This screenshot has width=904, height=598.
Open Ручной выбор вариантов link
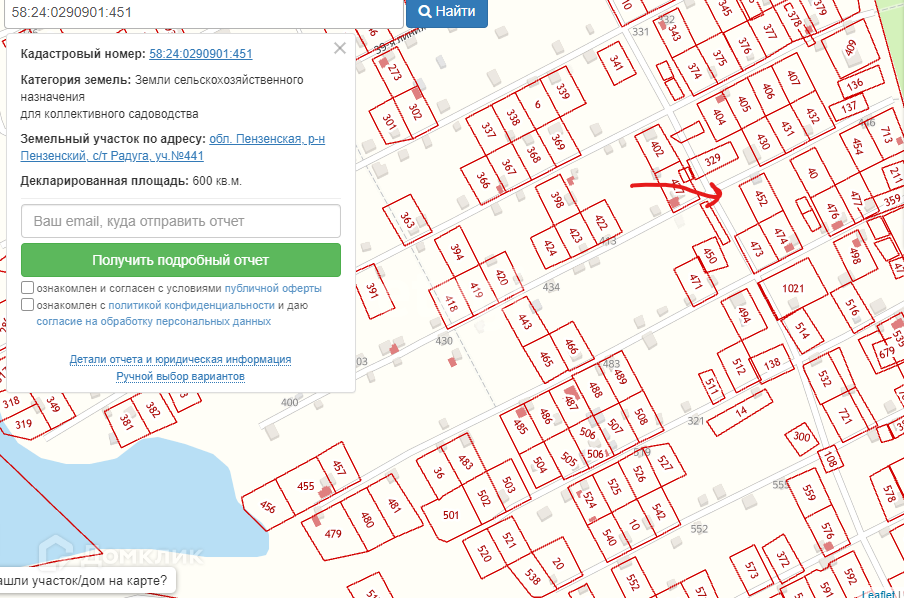(180, 376)
